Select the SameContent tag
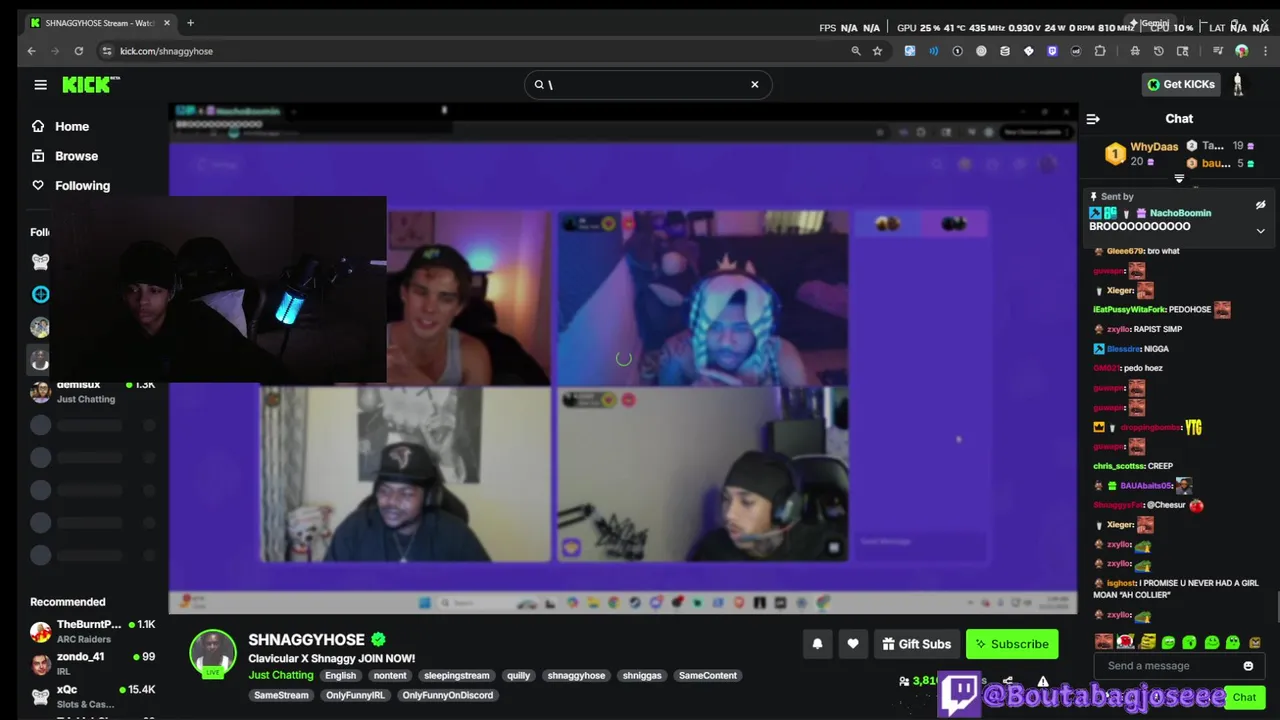The height and width of the screenshot is (720, 1280). coord(708,676)
